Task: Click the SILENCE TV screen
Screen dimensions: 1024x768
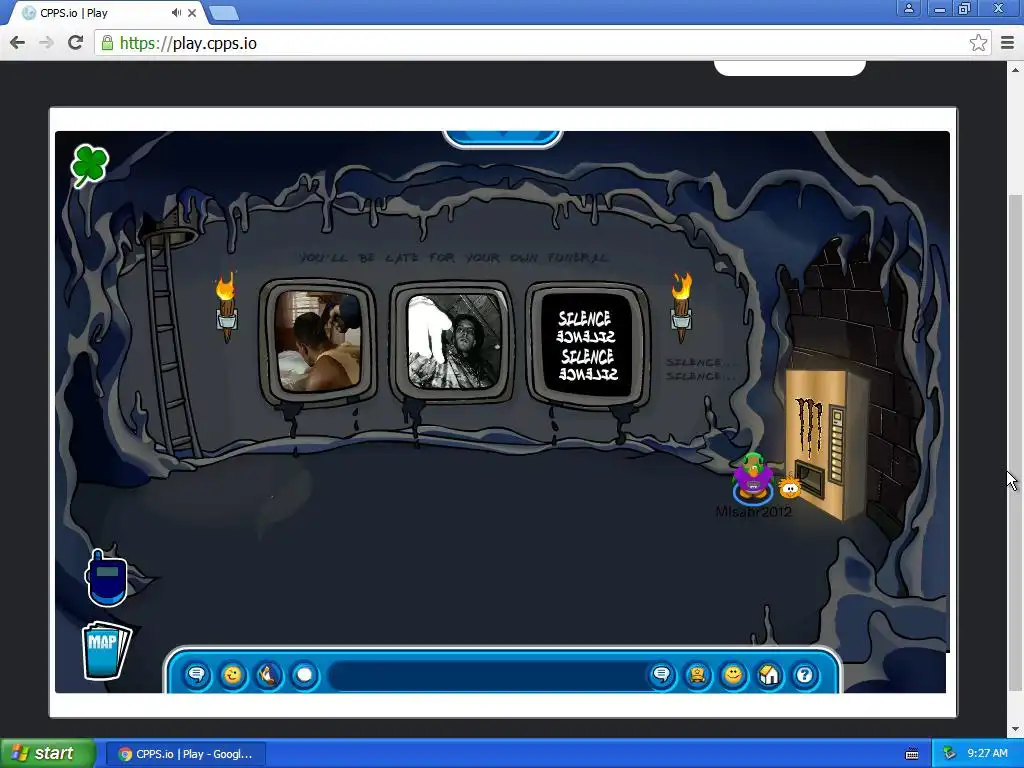Action: 586,345
